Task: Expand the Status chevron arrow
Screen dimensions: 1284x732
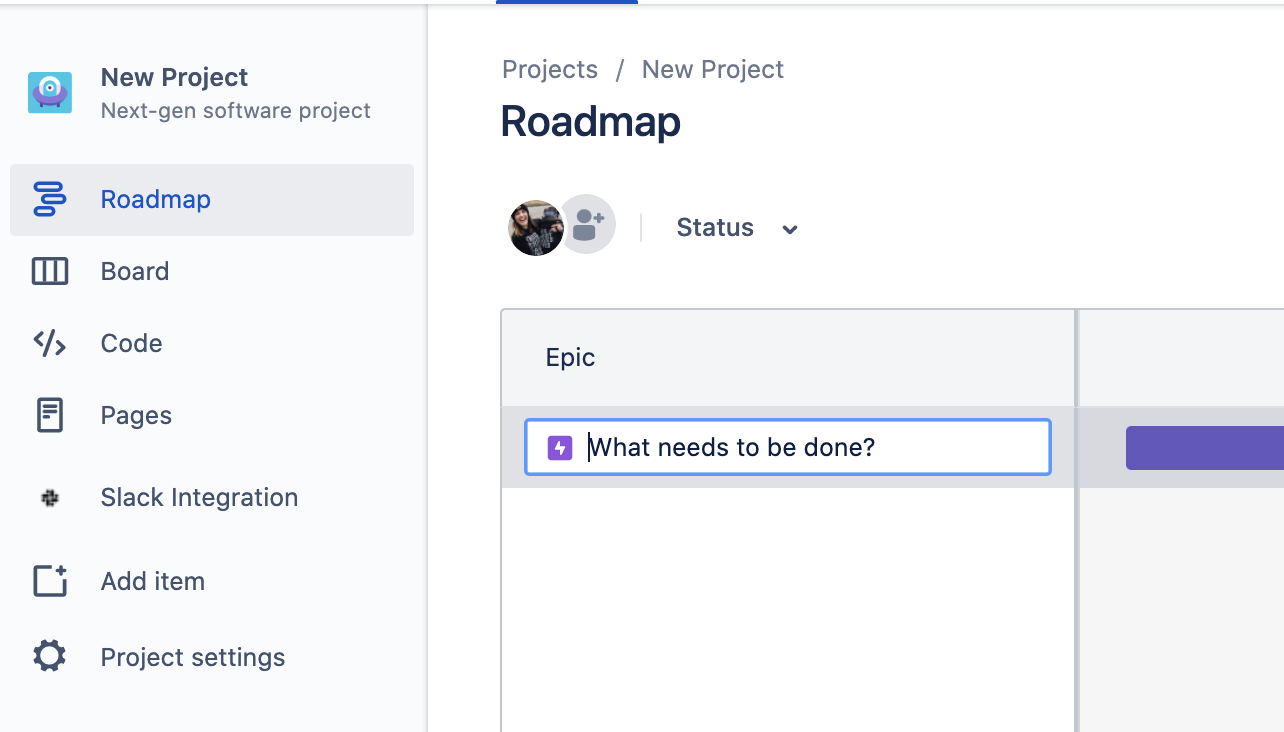Action: click(x=790, y=229)
